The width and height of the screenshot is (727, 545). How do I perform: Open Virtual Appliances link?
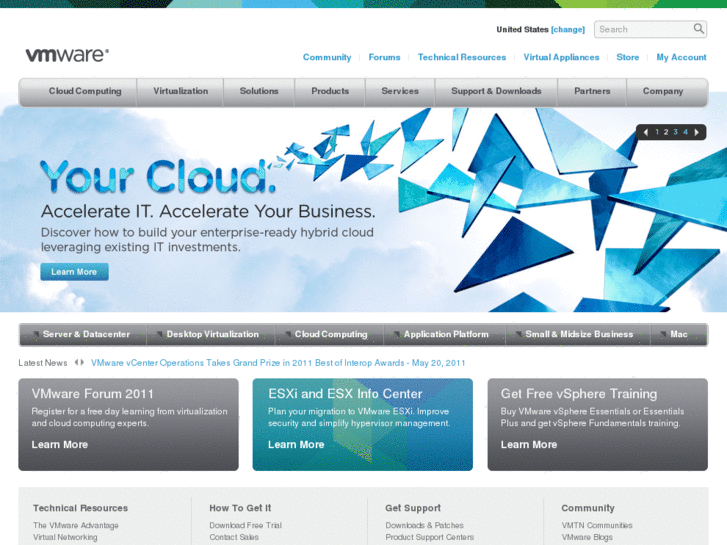(x=561, y=57)
